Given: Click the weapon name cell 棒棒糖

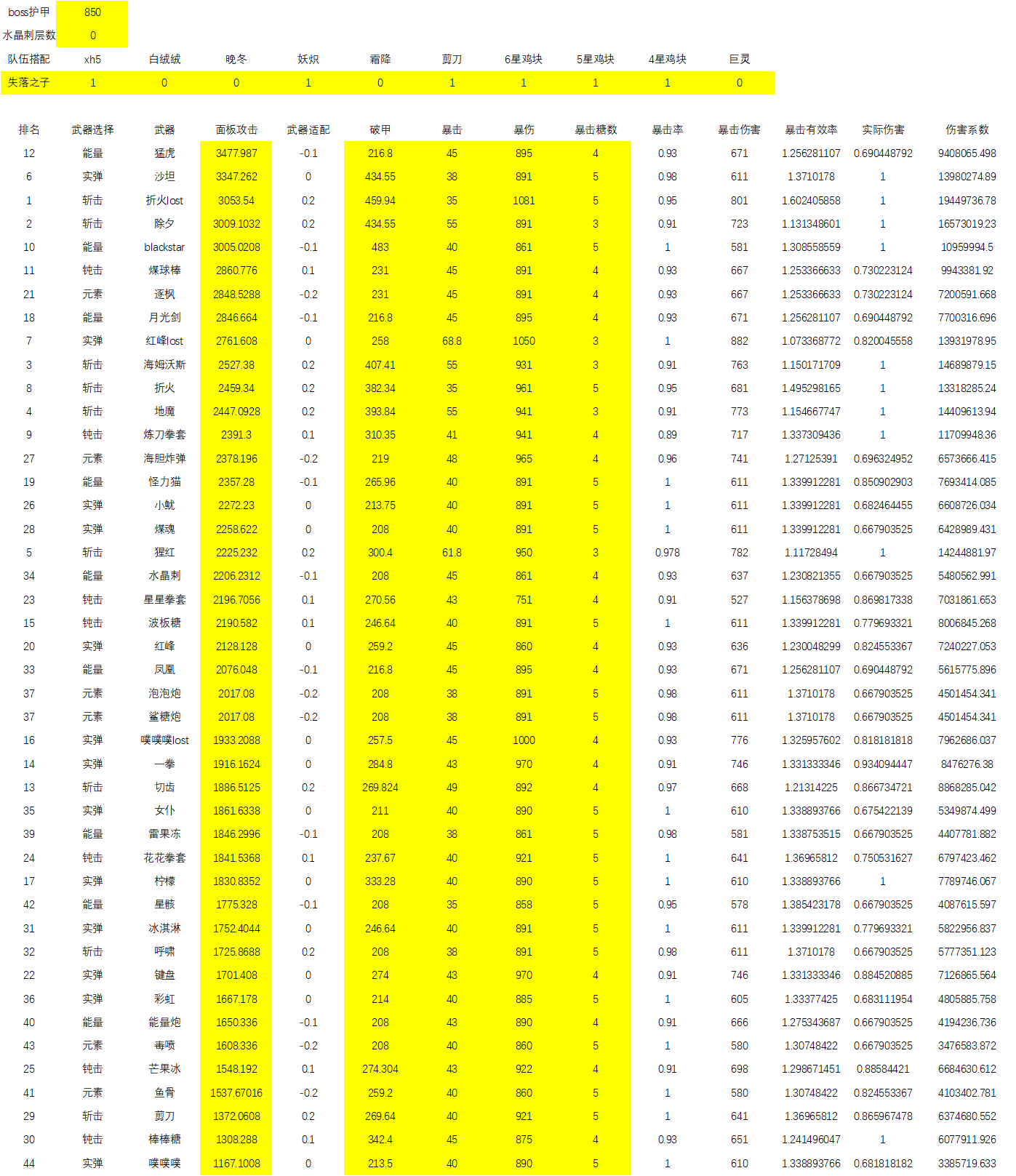Looking at the screenshot, I should click(164, 1140).
